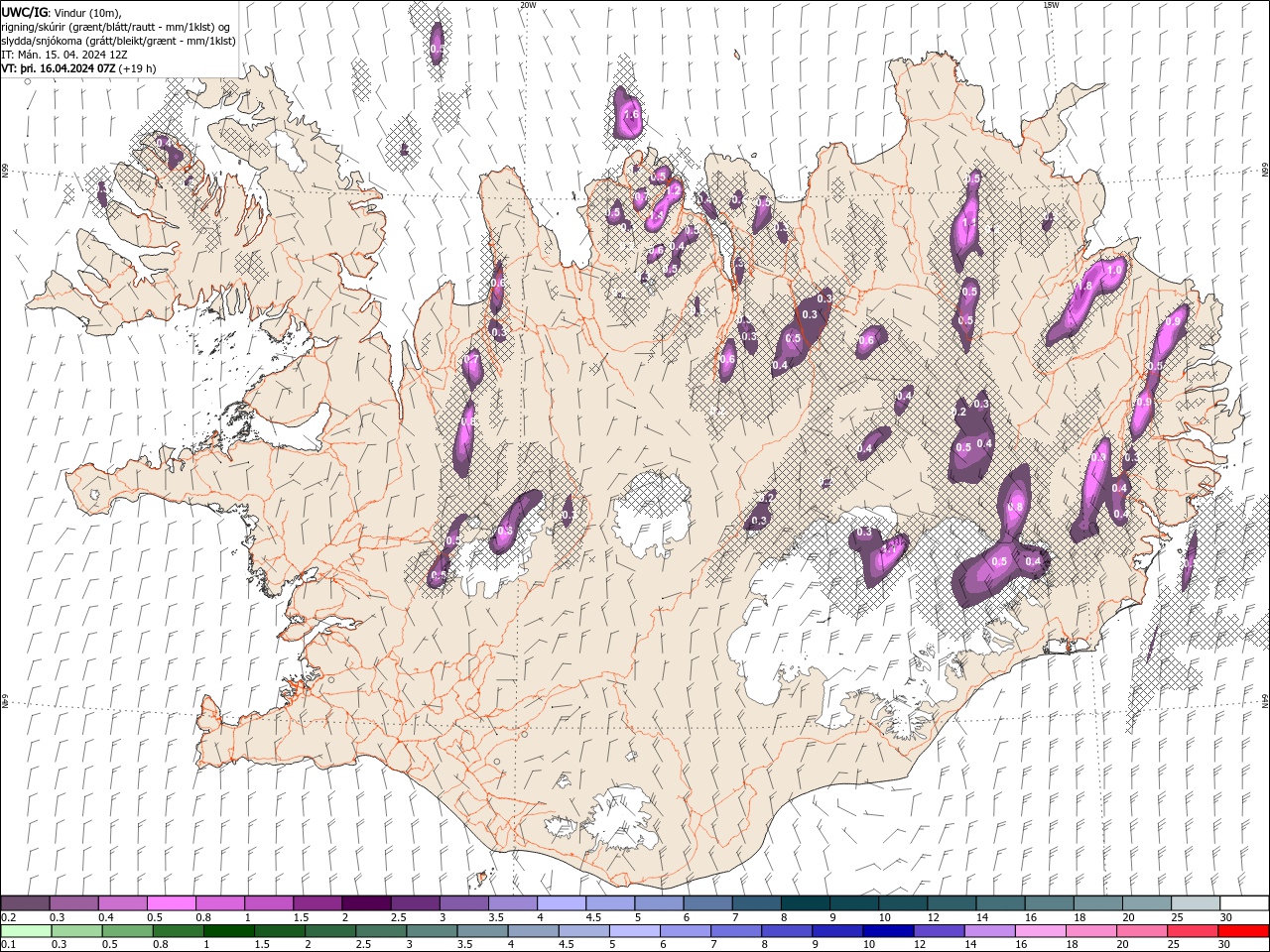
Task: Click the '1.6' precipitation value on the map
Action: 630,115
